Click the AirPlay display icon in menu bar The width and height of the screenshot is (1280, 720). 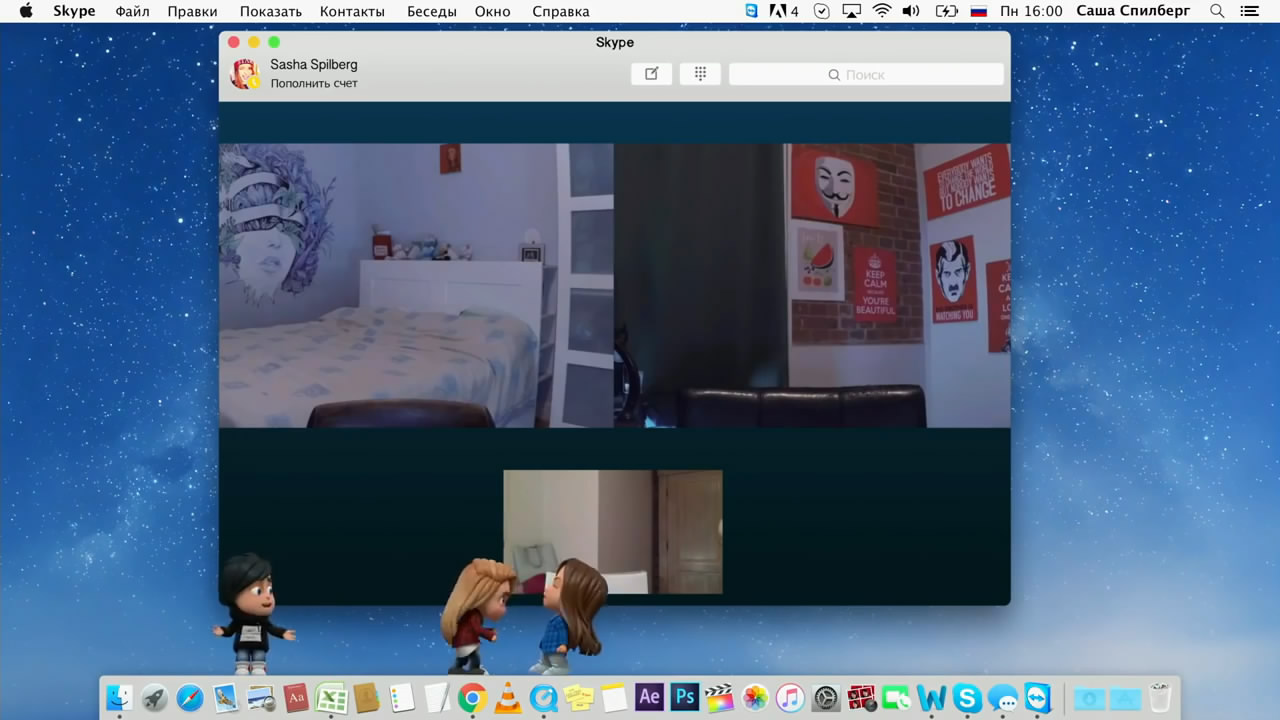point(851,12)
